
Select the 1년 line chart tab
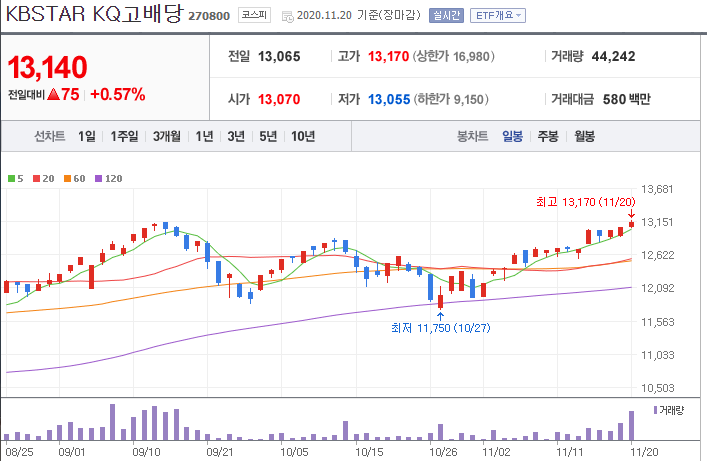tap(204, 136)
